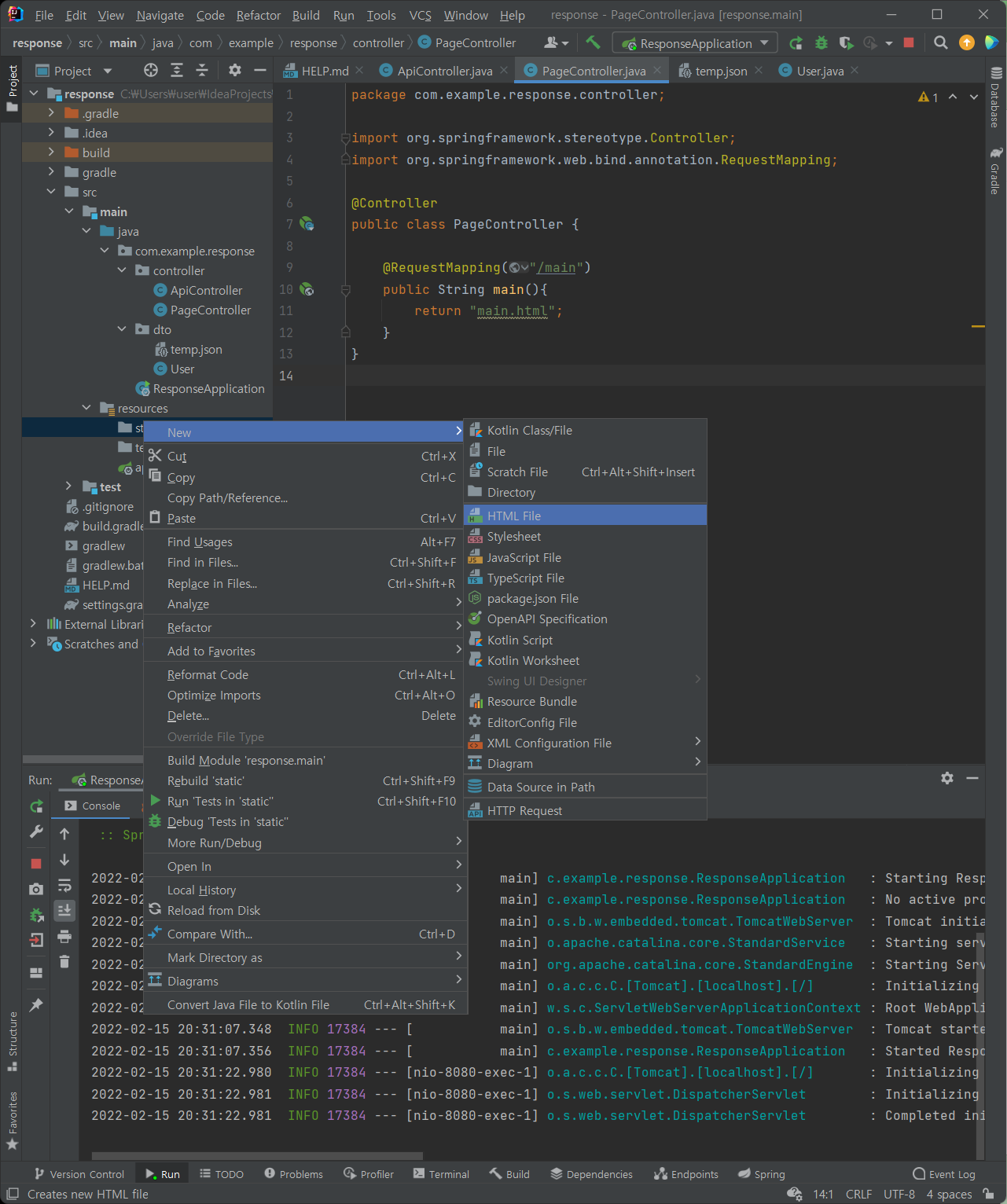Image resolution: width=1007 pixels, height=1204 pixels.
Task: Open the ResponseApplication run configuration dropdown
Action: coord(695,43)
